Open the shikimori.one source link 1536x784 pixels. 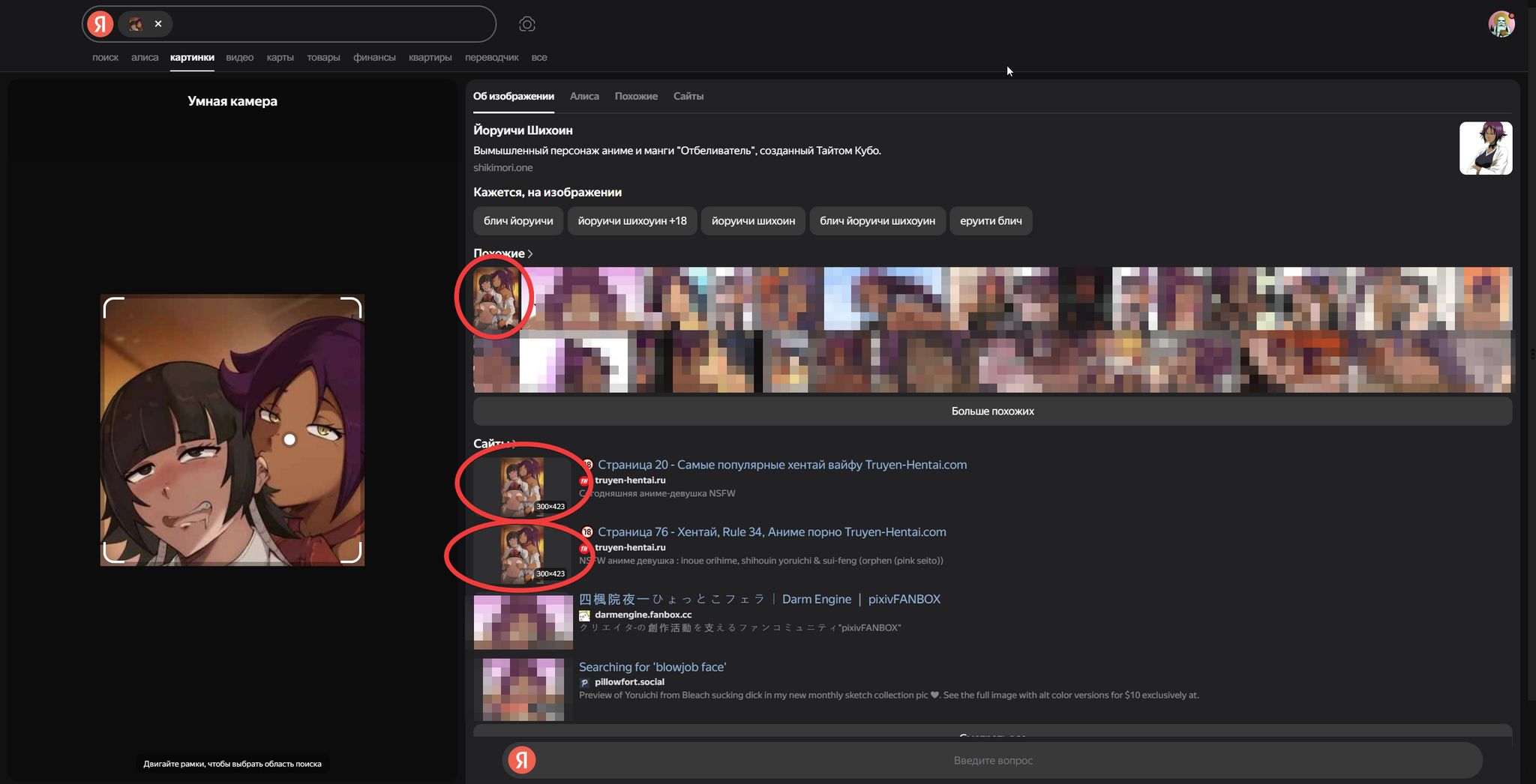pyautogui.click(x=502, y=168)
